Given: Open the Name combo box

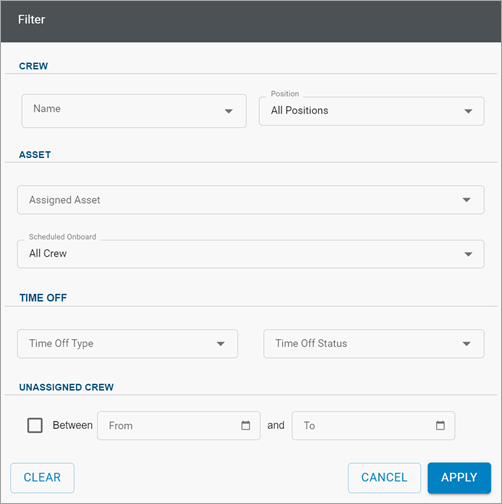Looking at the screenshot, I should [134, 111].
